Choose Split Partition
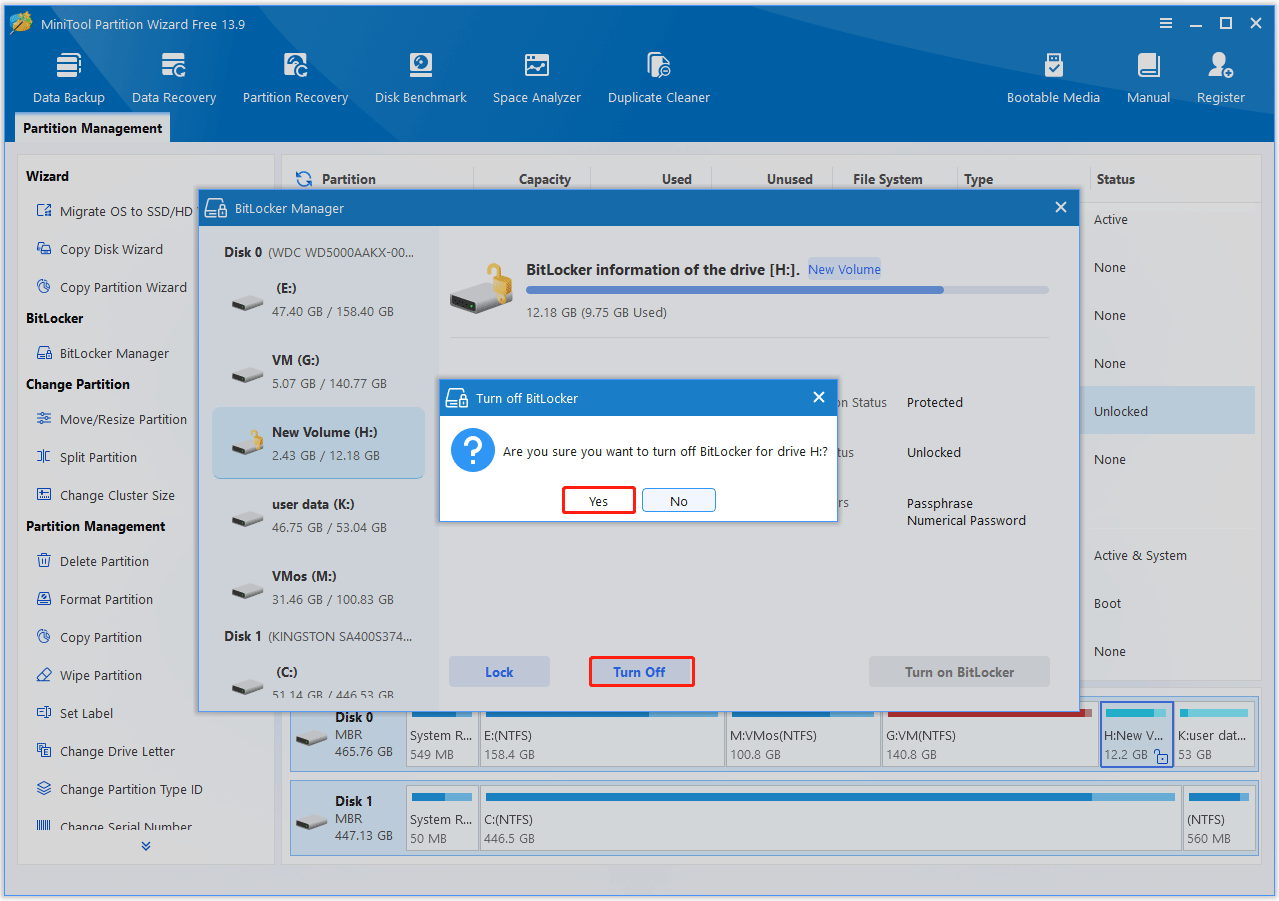The height and width of the screenshot is (901, 1279). tap(86, 457)
